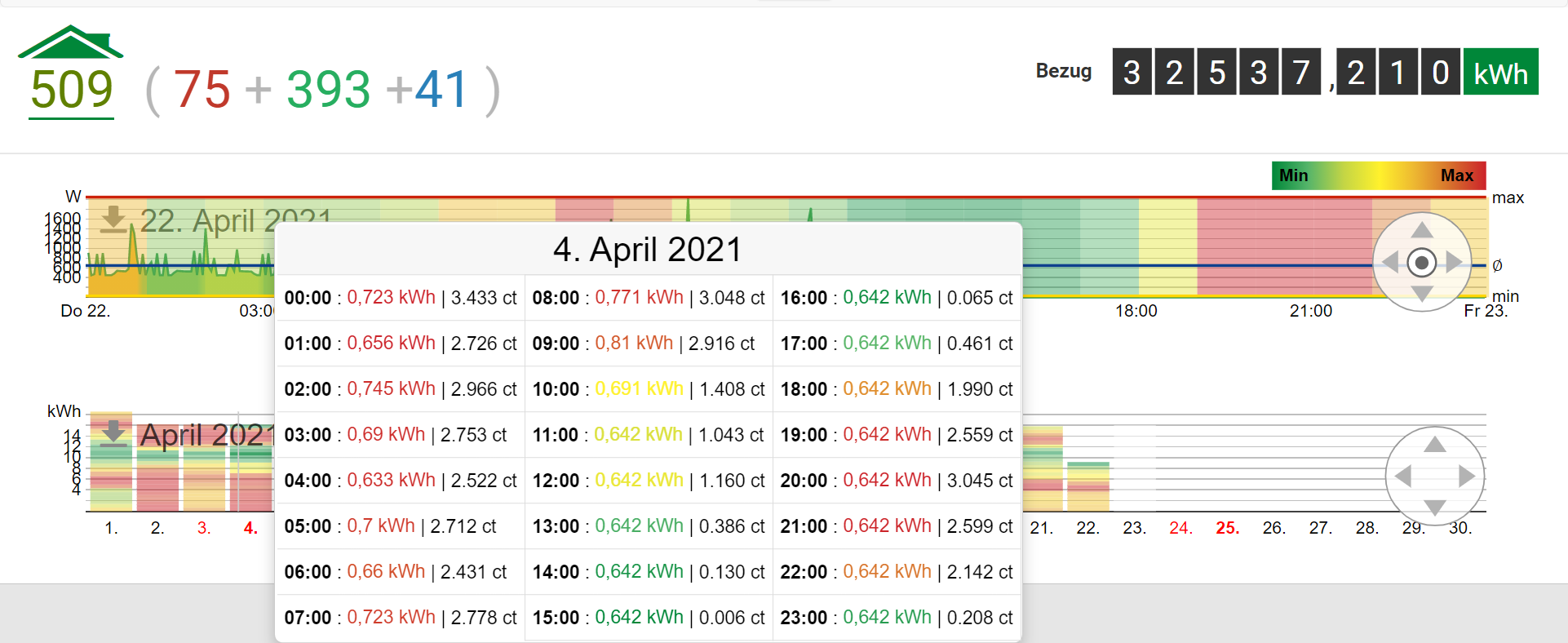Click center reset button of daily chart navigator
The height and width of the screenshot is (643, 1568).
1422,263
